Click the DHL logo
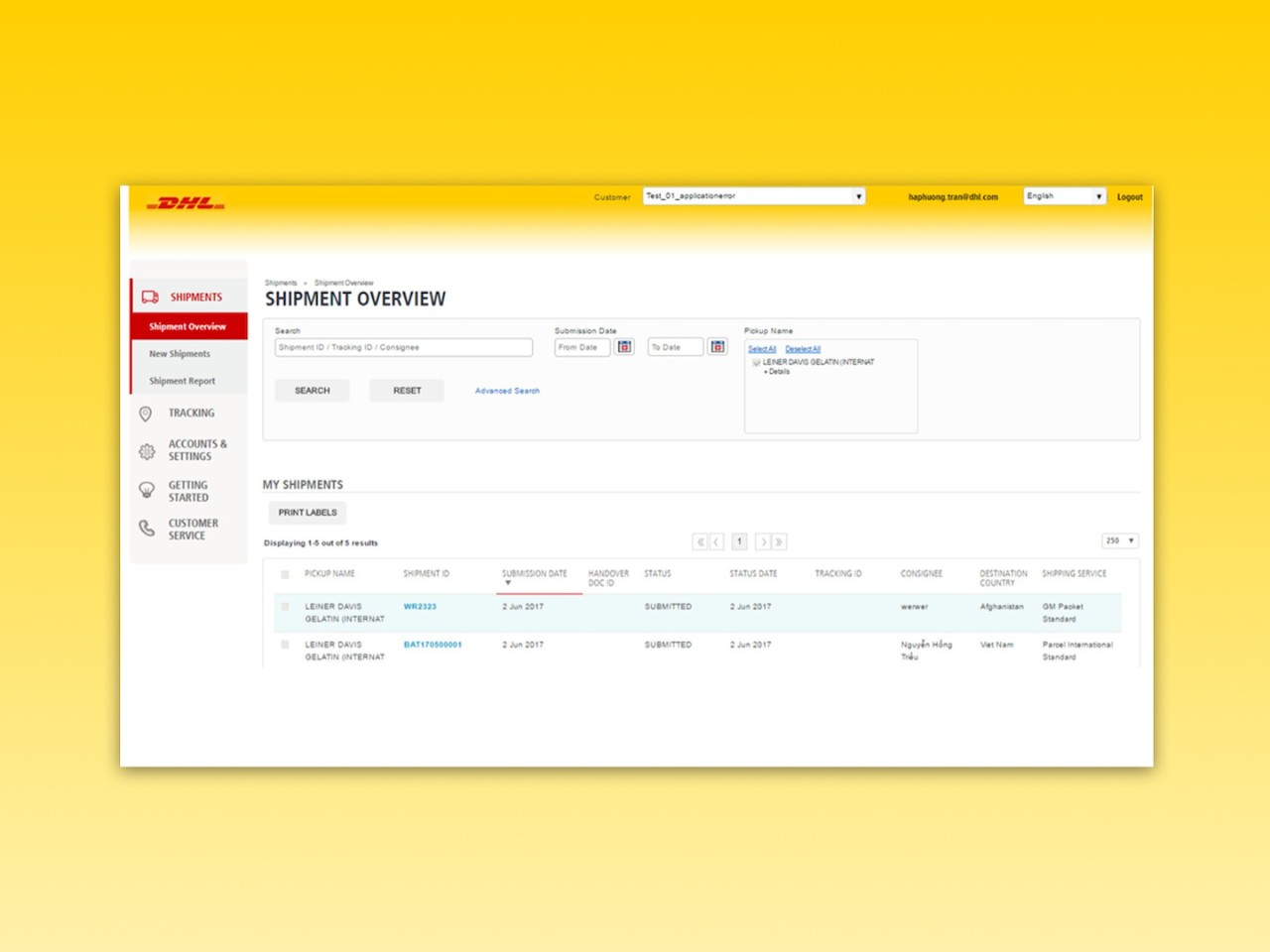The width and height of the screenshot is (1270, 952). pyautogui.click(x=186, y=203)
